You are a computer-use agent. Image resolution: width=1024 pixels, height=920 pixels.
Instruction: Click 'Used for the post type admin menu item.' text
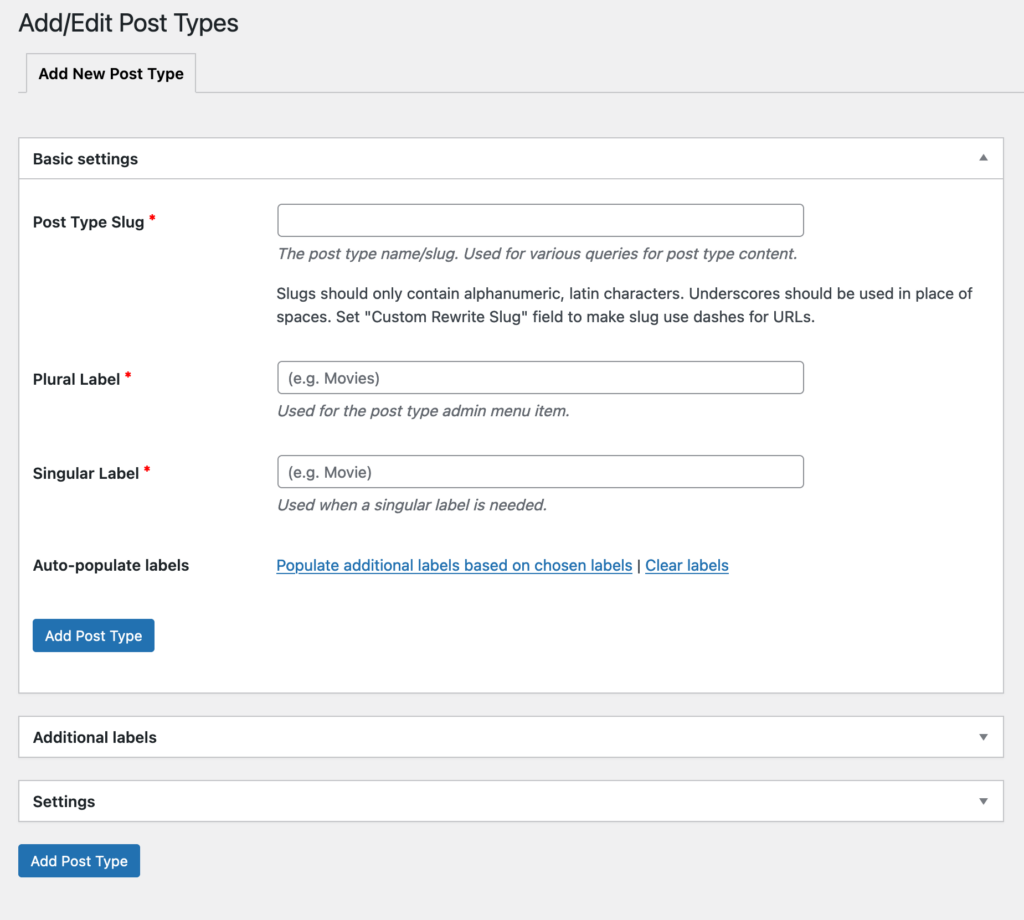click(x=423, y=411)
